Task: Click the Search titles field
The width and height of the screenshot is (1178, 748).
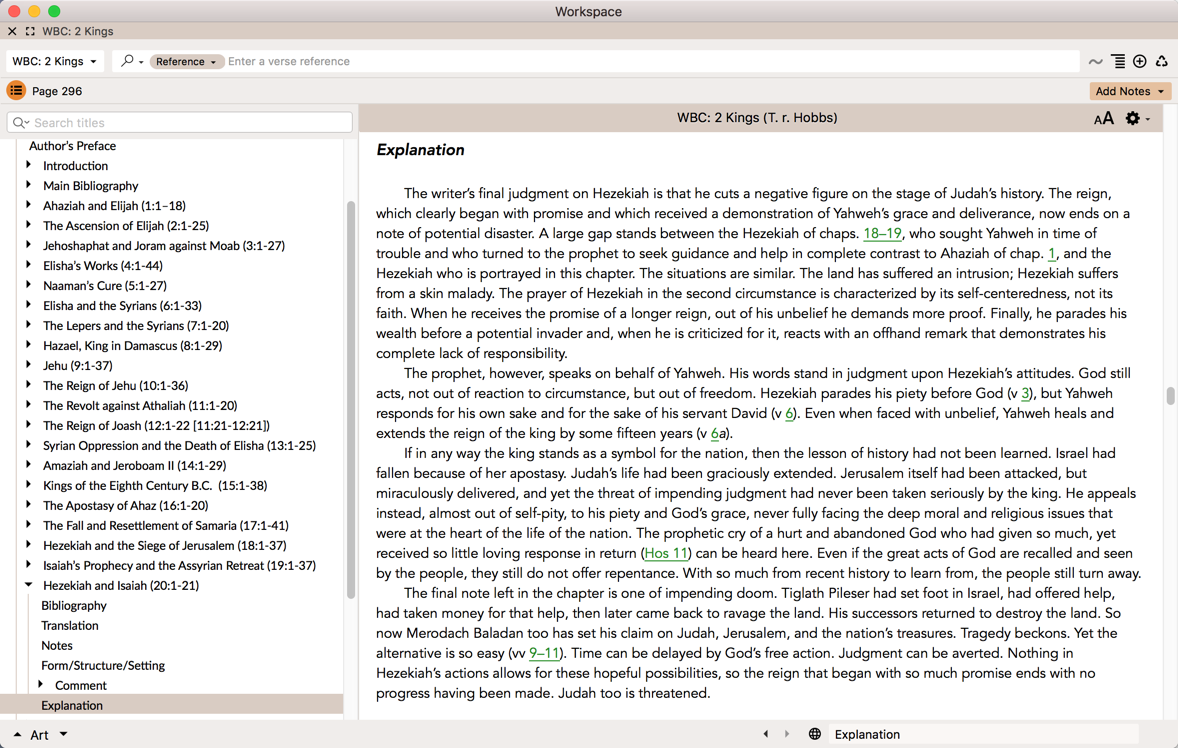Action: [180, 122]
